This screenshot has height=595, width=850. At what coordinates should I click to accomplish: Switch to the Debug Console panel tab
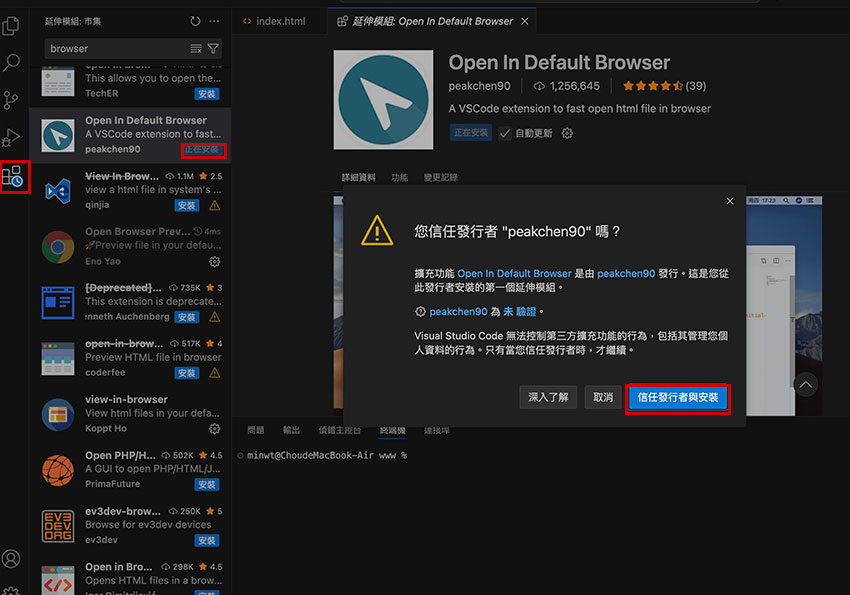tap(339, 430)
